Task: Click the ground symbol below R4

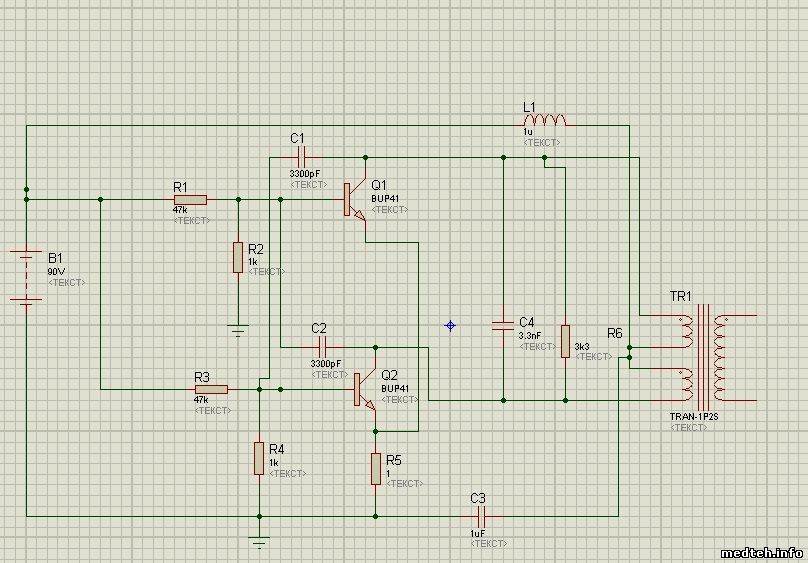Action: click(x=259, y=543)
